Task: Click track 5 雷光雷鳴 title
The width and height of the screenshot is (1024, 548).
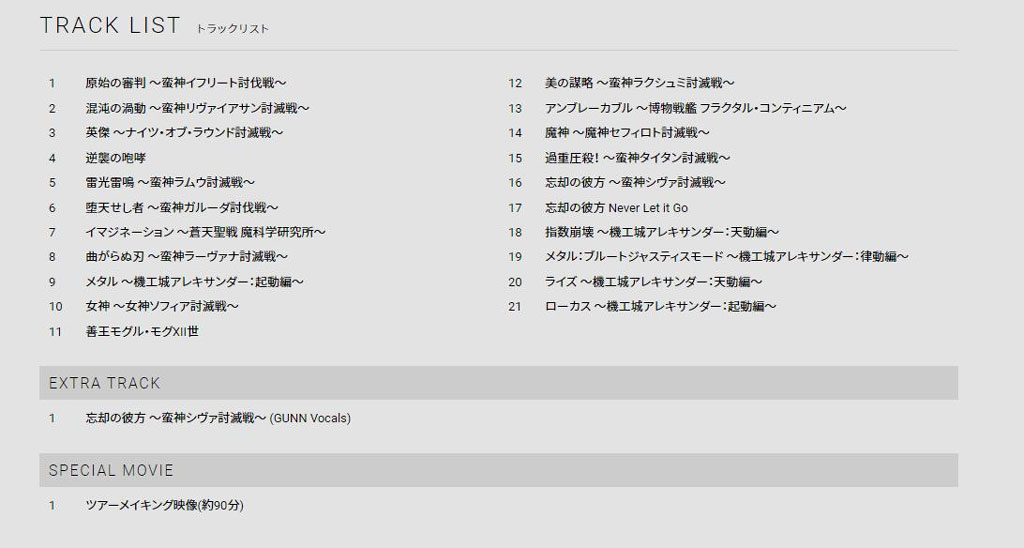Action: click(x=170, y=182)
